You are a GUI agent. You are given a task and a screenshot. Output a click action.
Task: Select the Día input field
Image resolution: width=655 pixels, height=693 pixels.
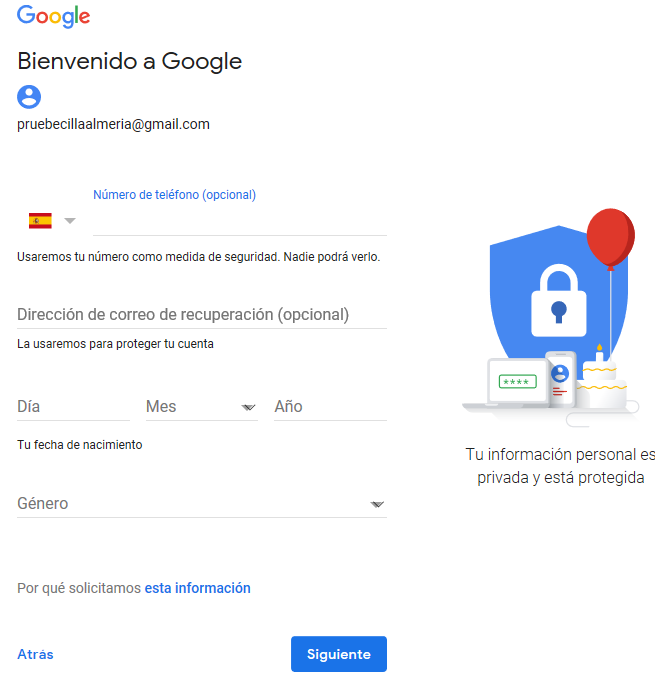[73, 407]
